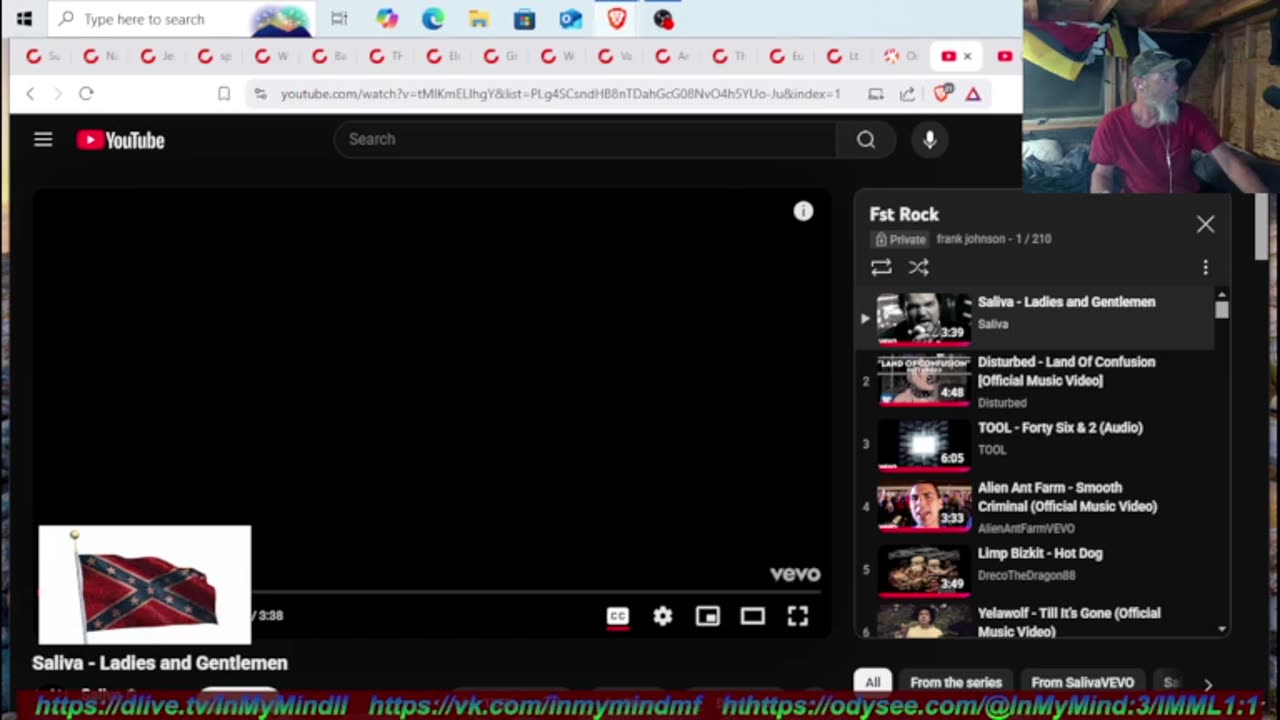This screenshot has width=1280, height=720.
Task: Open the Disturbed video thumbnail
Action: [924, 382]
